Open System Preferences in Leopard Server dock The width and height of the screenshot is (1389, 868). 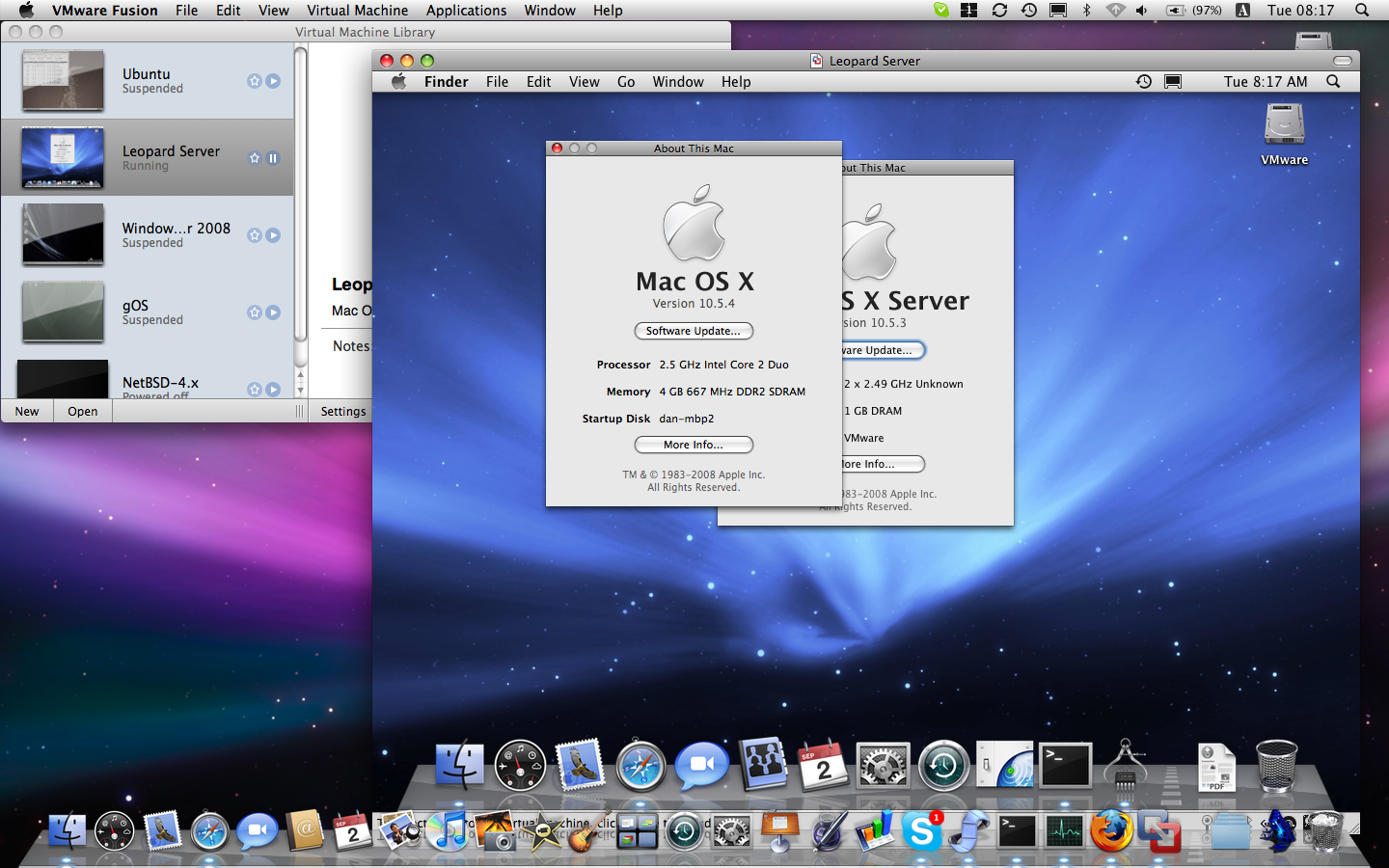click(x=883, y=767)
